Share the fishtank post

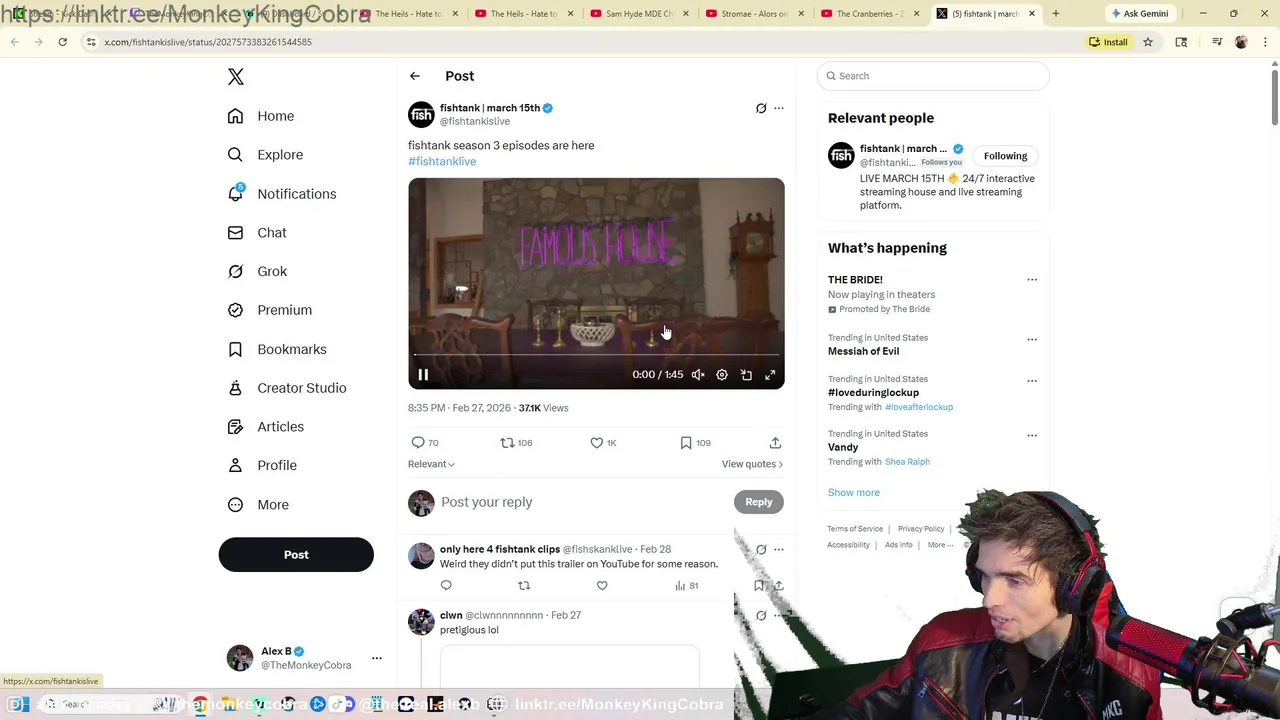click(x=775, y=443)
